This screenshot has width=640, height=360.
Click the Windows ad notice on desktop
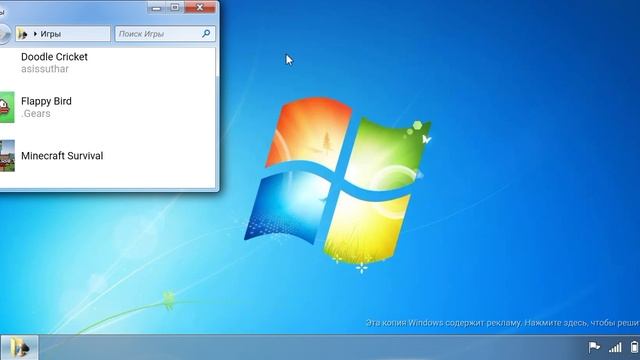(502, 323)
